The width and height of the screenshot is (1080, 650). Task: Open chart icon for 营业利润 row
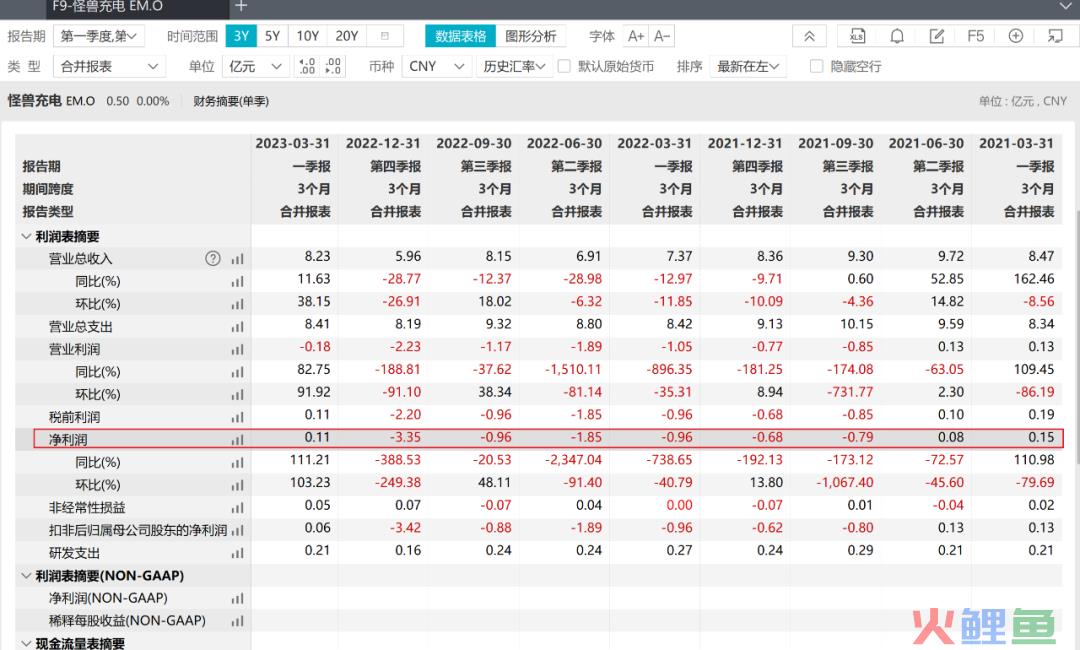(x=238, y=350)
